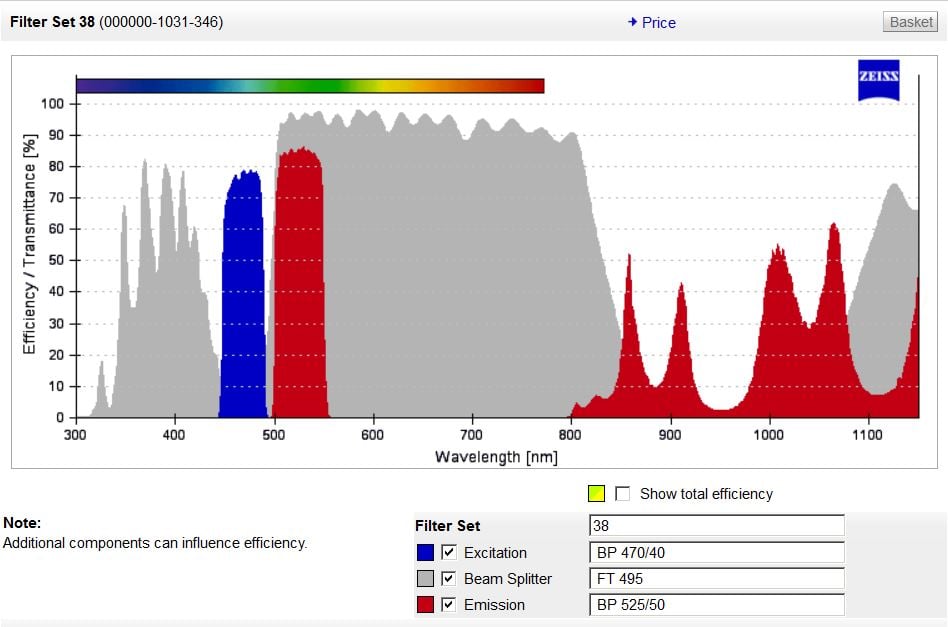Select the Excitation field BP 470/40

[x=716, y=552]
